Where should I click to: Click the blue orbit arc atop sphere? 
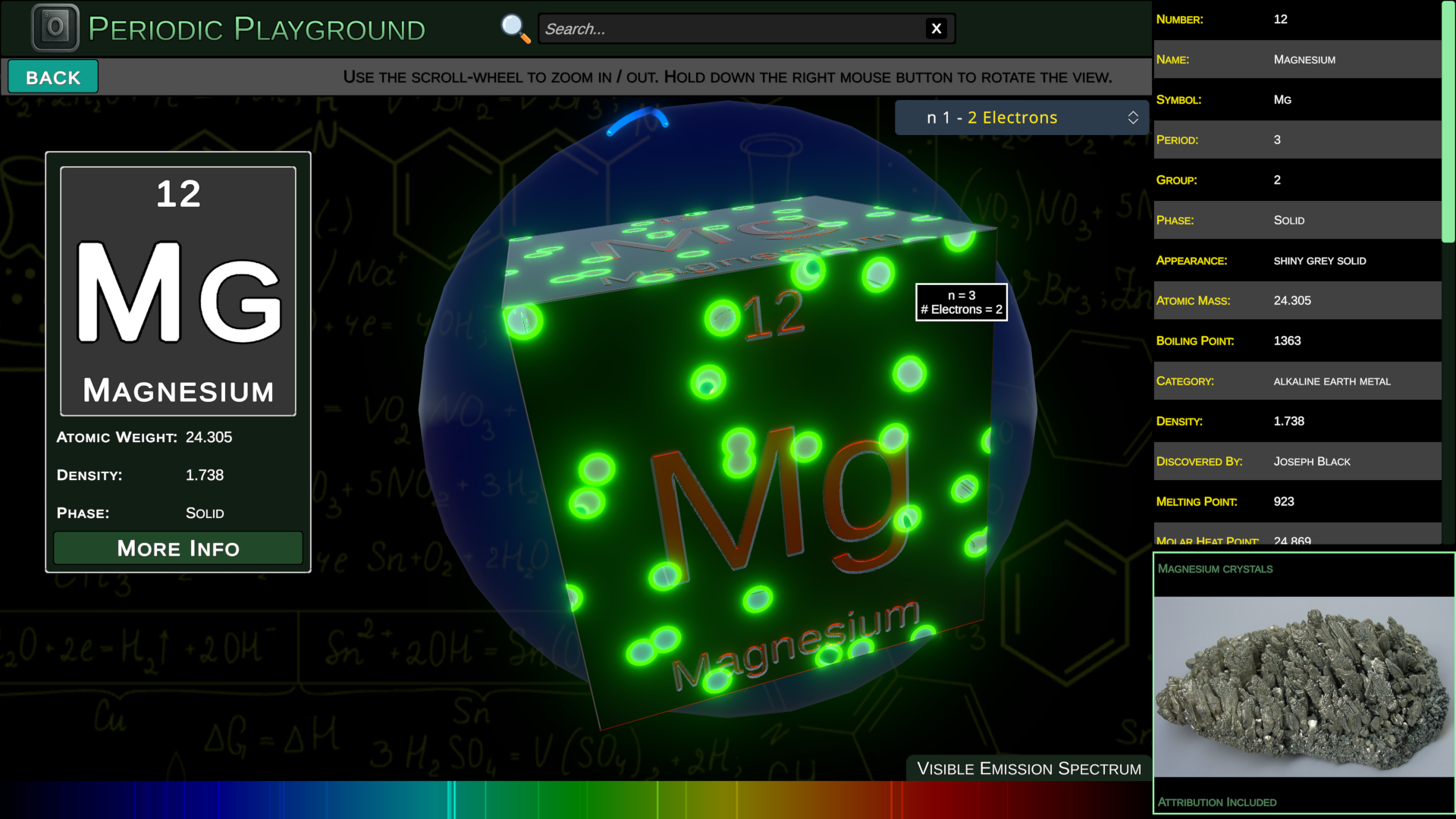click(x=638, y=121)
